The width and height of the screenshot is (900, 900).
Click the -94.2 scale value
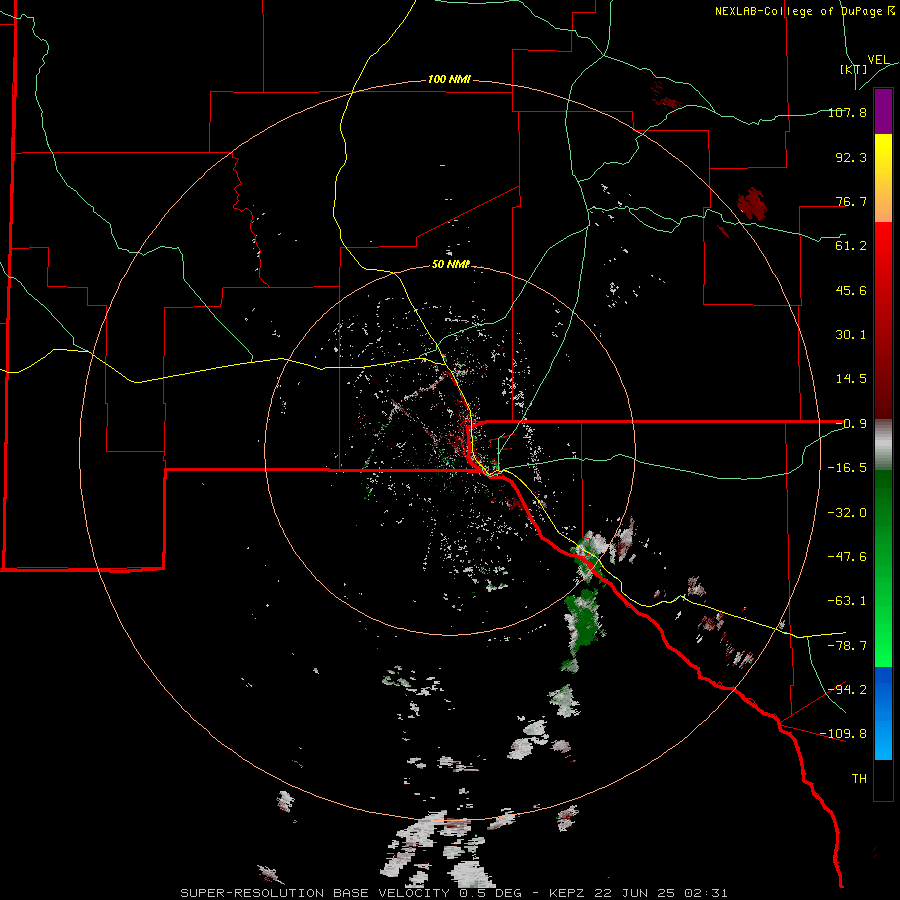[x=847, y=690]
